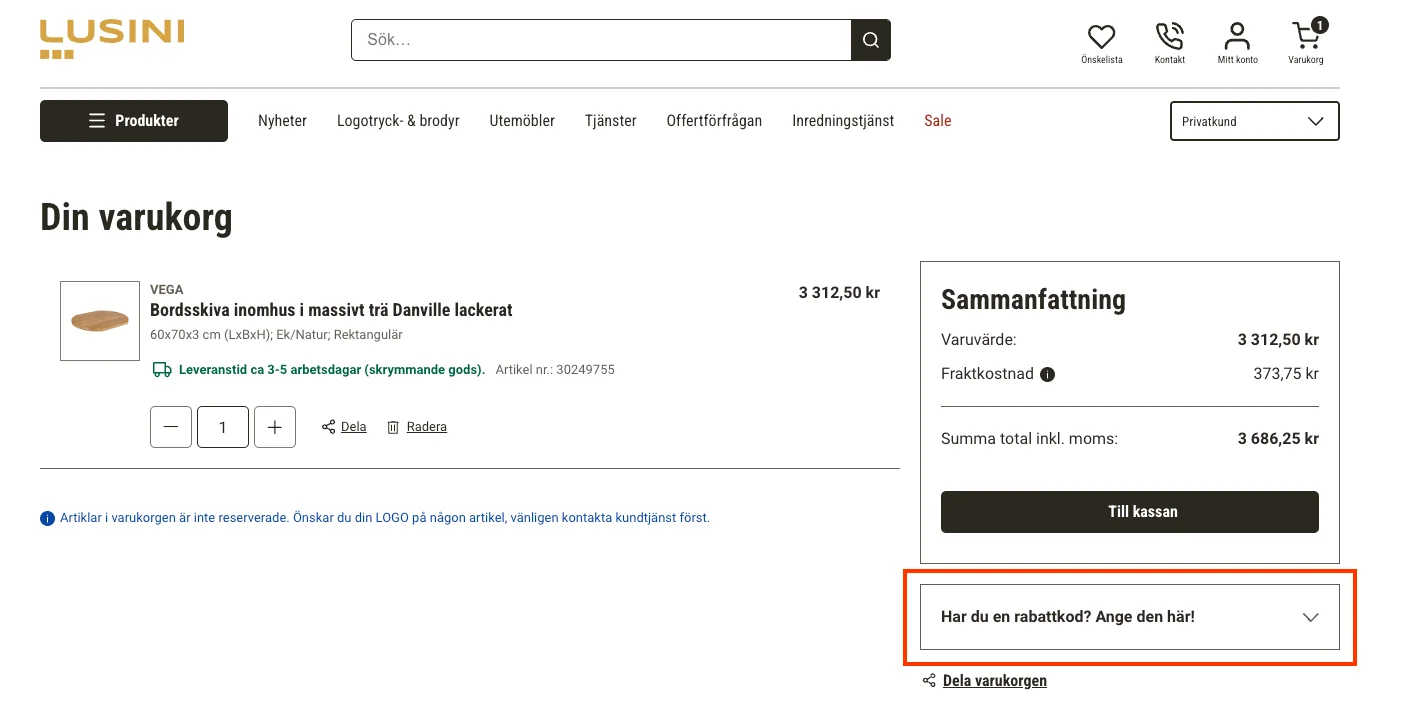Click the Varuvärde 3 312,50 kr value
1415x704 pixels.
pos(1278,340)
